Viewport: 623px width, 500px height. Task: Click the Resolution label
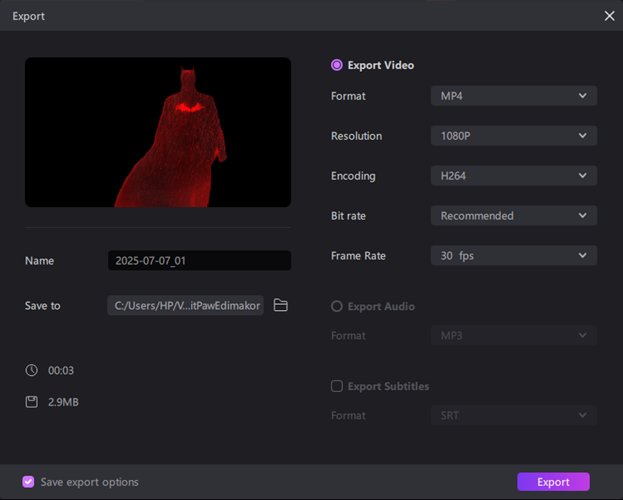356,136
